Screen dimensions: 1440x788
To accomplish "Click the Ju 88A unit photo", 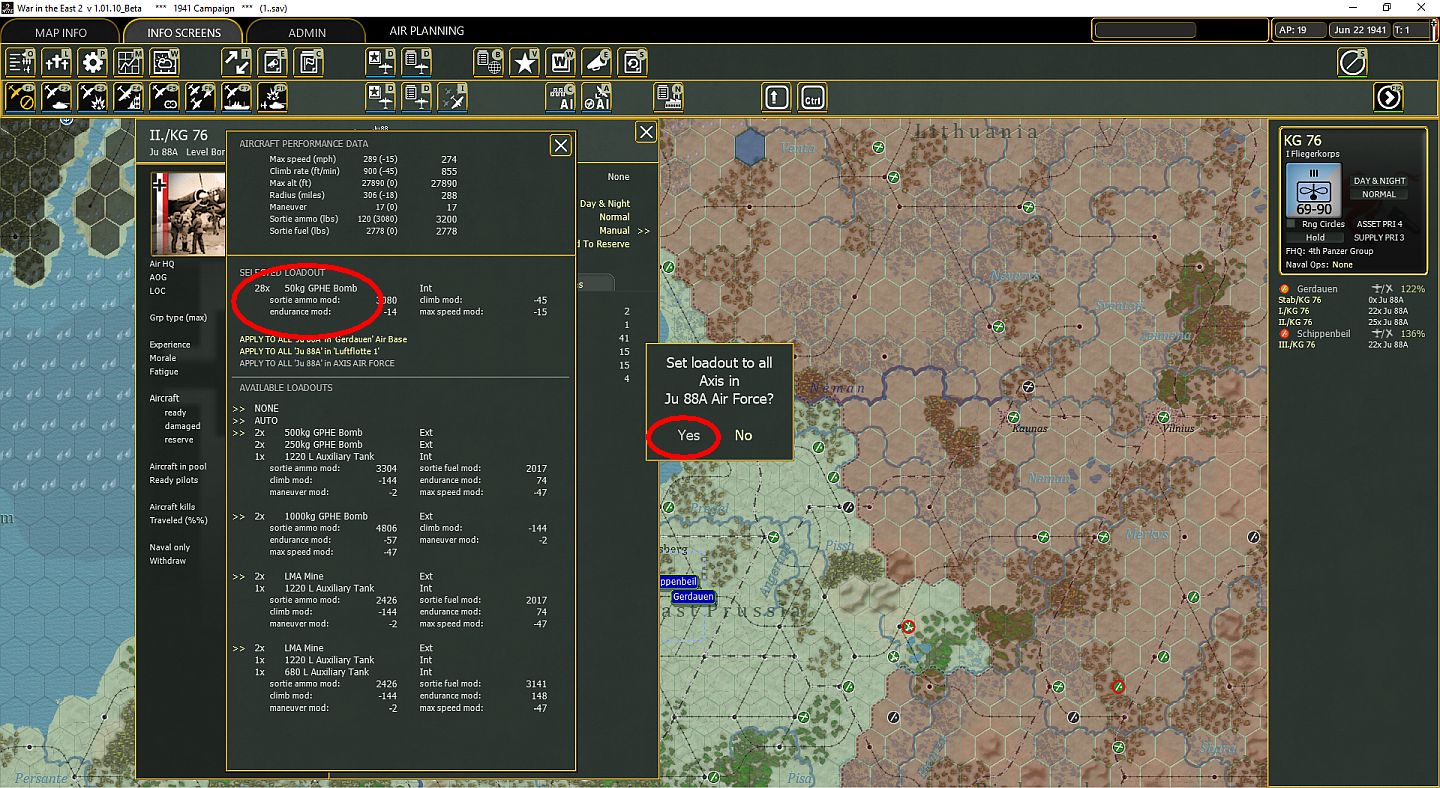I will 188,215.
